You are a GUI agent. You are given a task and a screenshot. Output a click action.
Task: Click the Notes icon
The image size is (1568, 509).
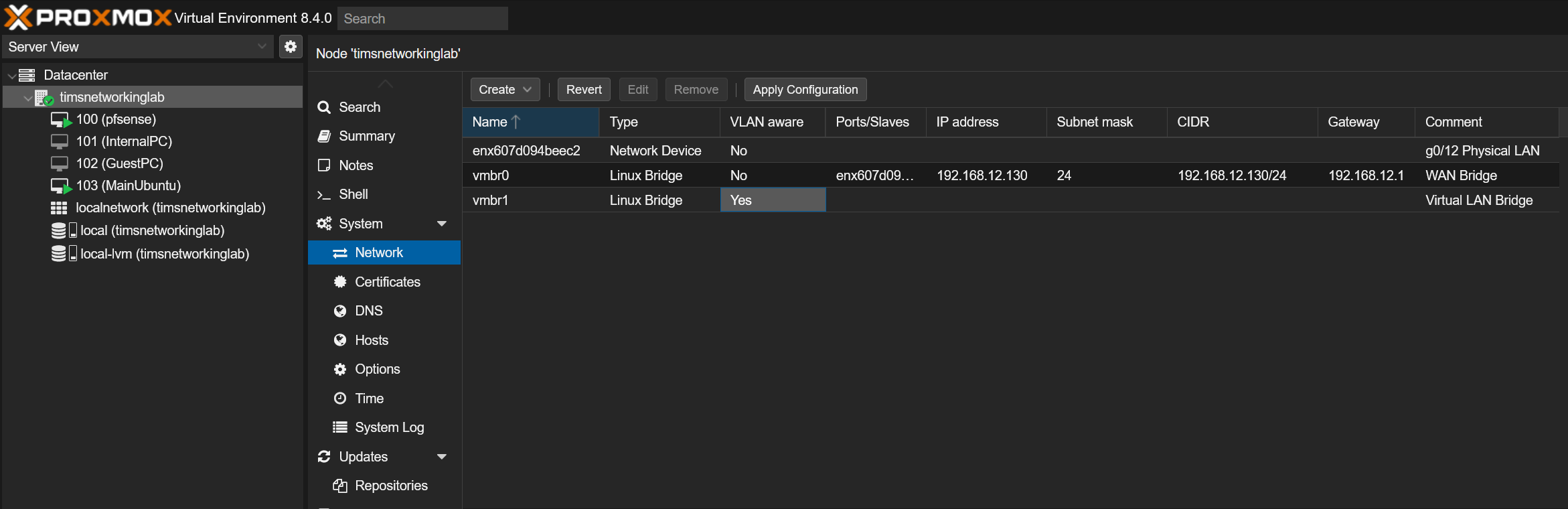tap(324, 165)
